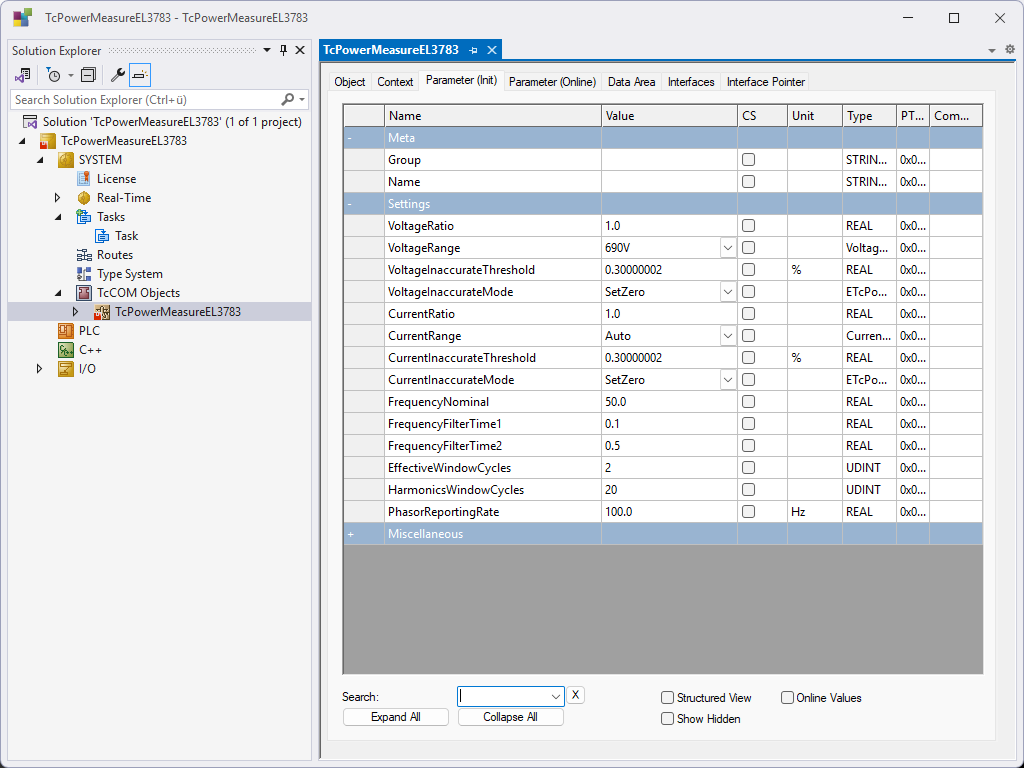Open the CurrentInaccurateMode dropdown

click(728, 379)
